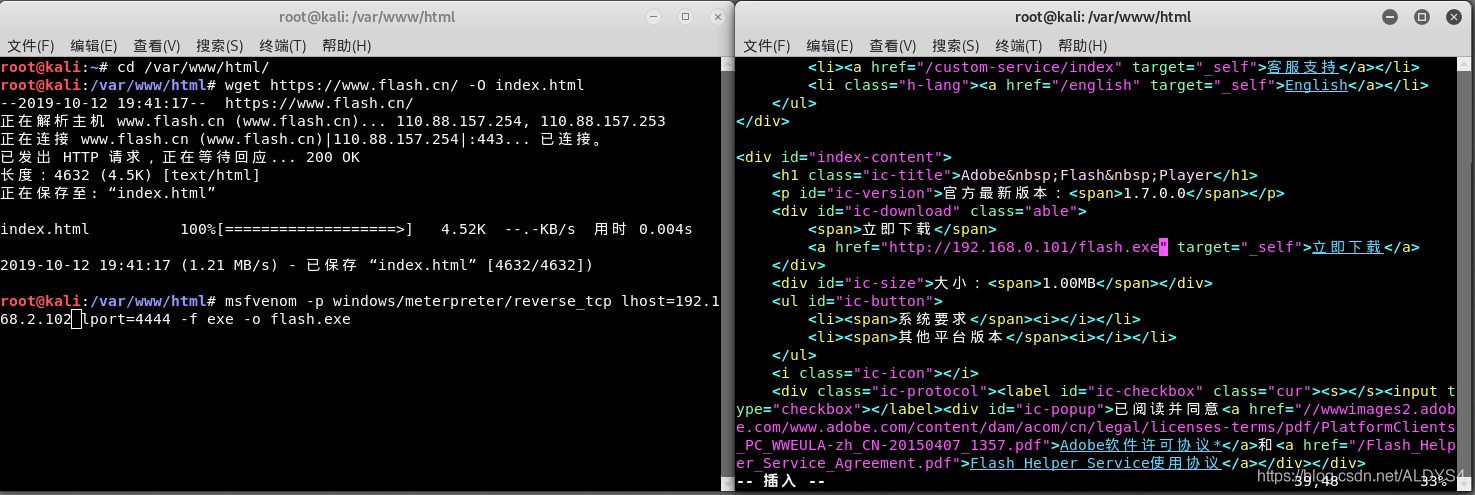Image resolution: width=1475 pixels, height=495 pixels.
Task: Click the 官方最新版本 ic-version line
Action: coord(1028,193)
